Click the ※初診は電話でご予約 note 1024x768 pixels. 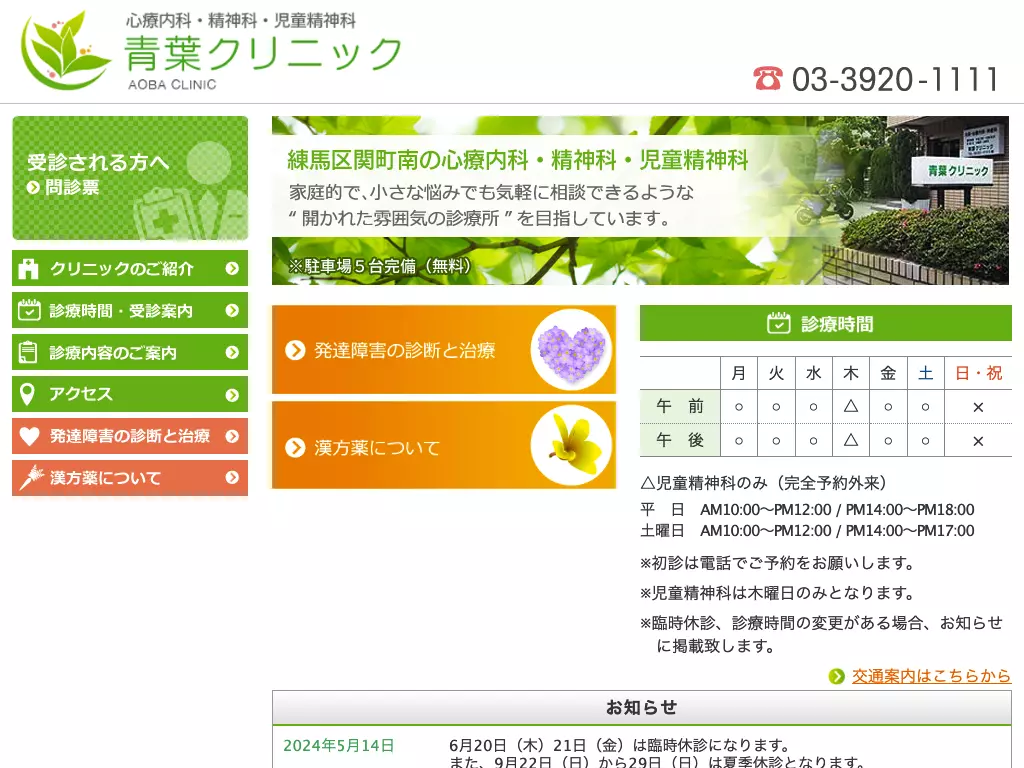777,563
